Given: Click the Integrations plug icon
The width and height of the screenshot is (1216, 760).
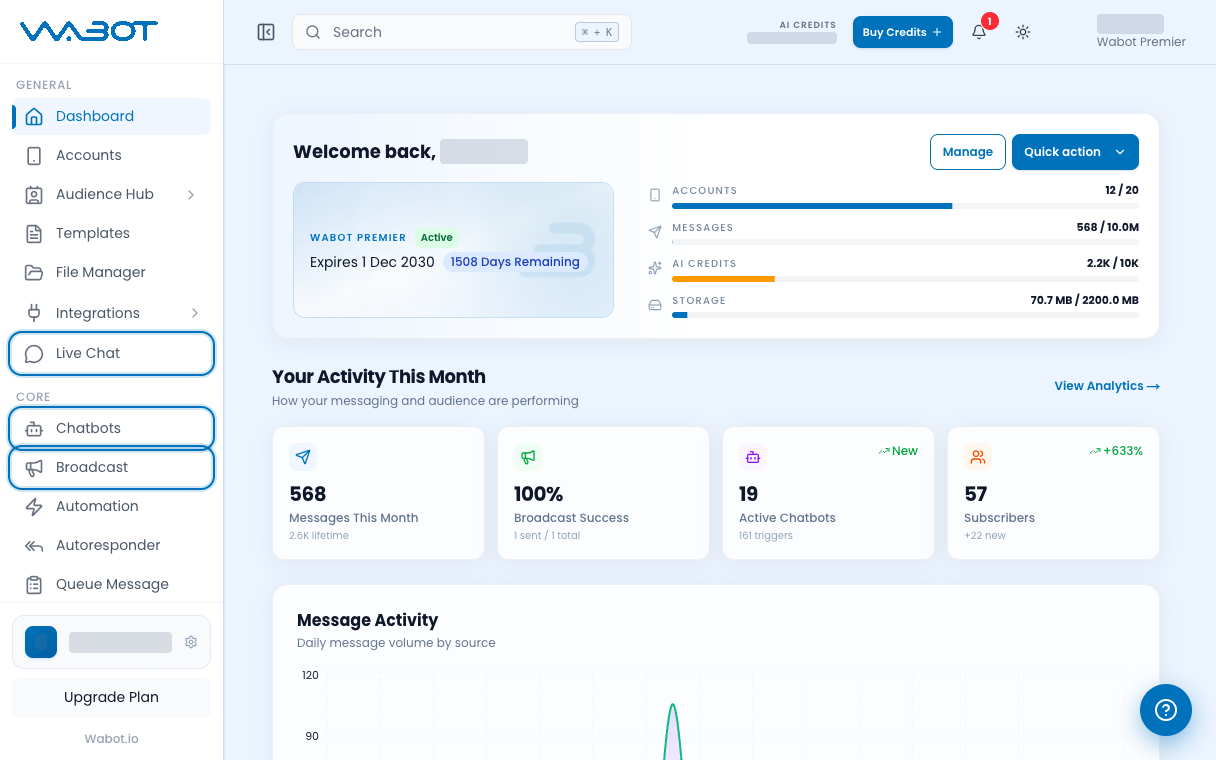Looking at the screenshot, I should 34,313.
